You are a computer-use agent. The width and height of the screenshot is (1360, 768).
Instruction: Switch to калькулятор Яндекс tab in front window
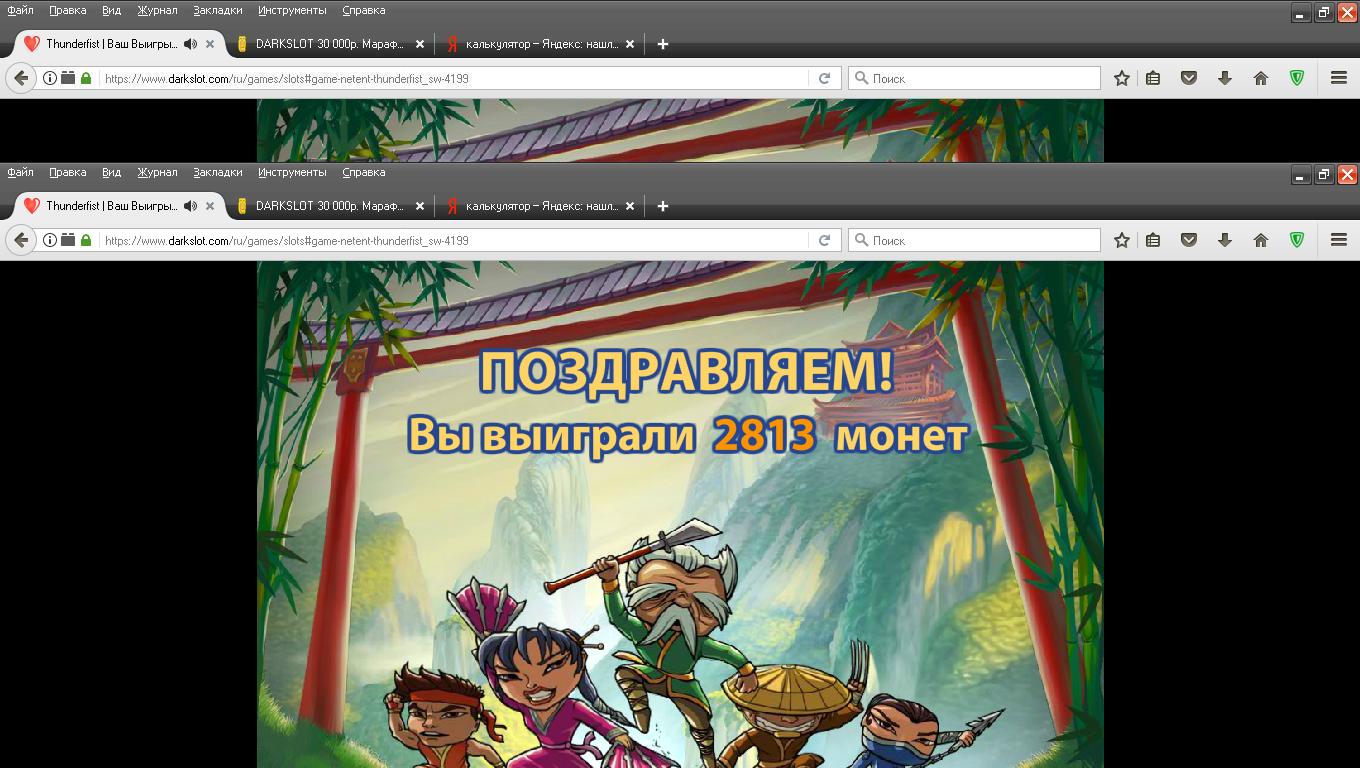540,206
